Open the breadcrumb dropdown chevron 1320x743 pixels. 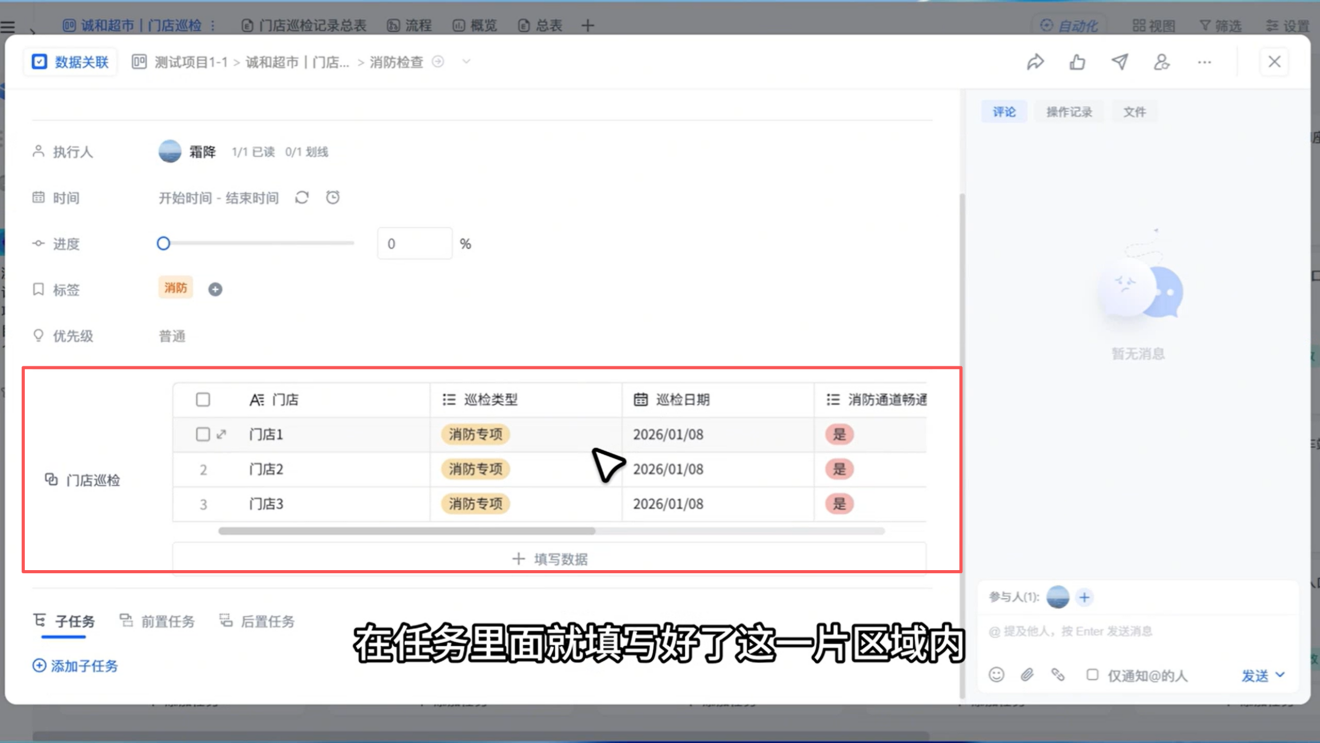tap(466, 62)
